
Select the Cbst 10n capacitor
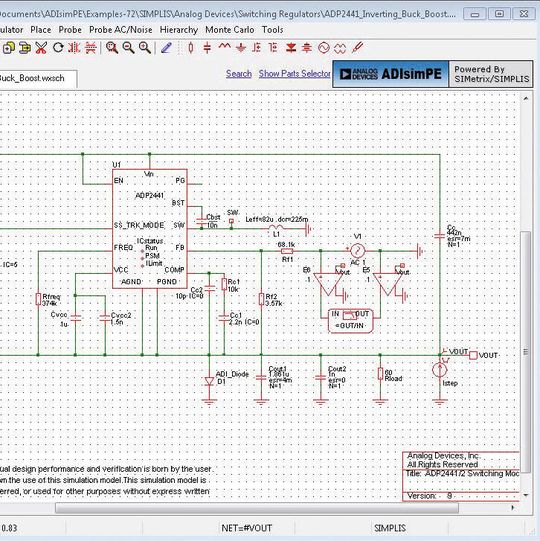[x=201, y=221]
